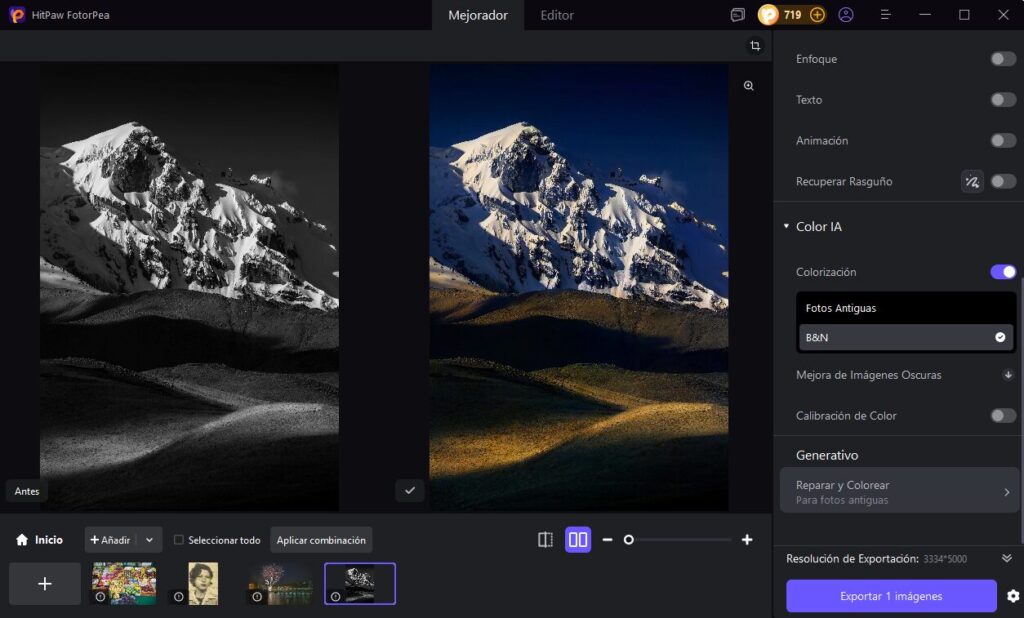
Task: Select the Fotos Antiguas colorization option
Action: tap(841, 308)
